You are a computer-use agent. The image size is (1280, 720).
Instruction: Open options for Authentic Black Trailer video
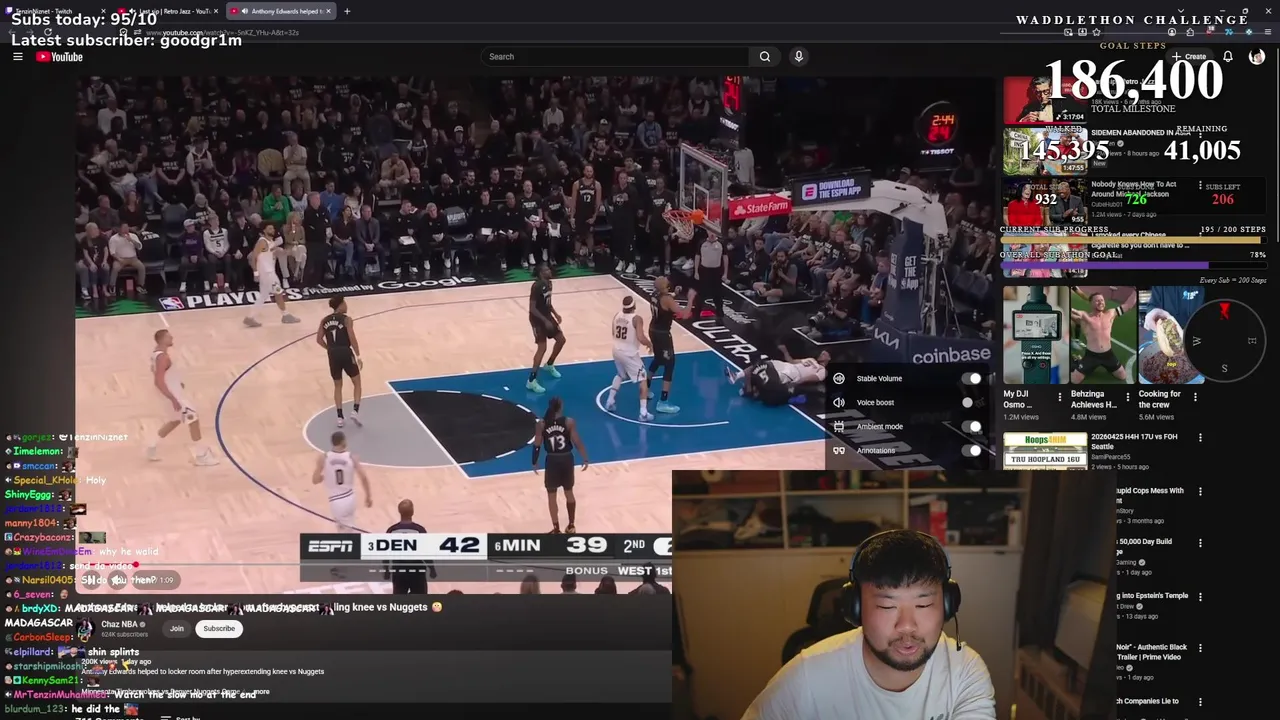[x=1200, y=648]
